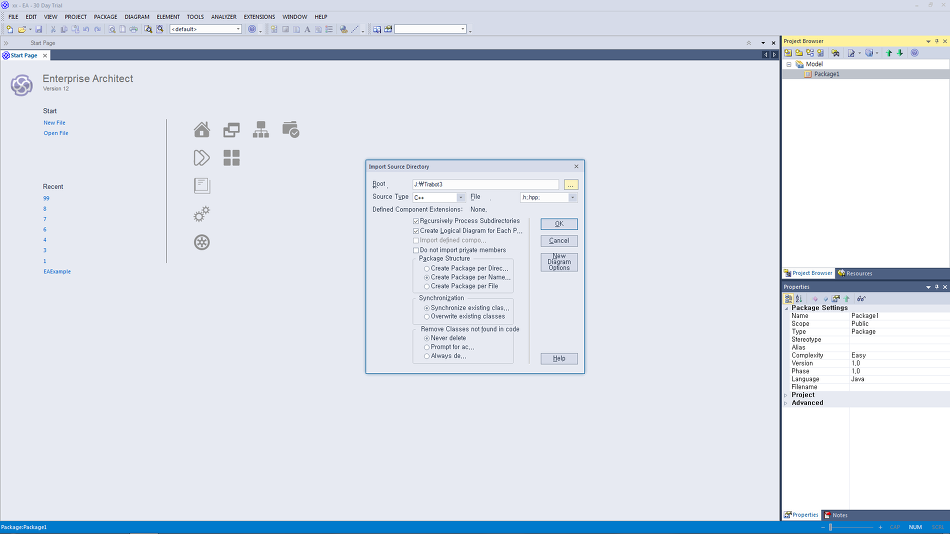Open the empty workspace combo box in toolbar
950x534 pixels.
pyautogui.click(x=463, y=29)
